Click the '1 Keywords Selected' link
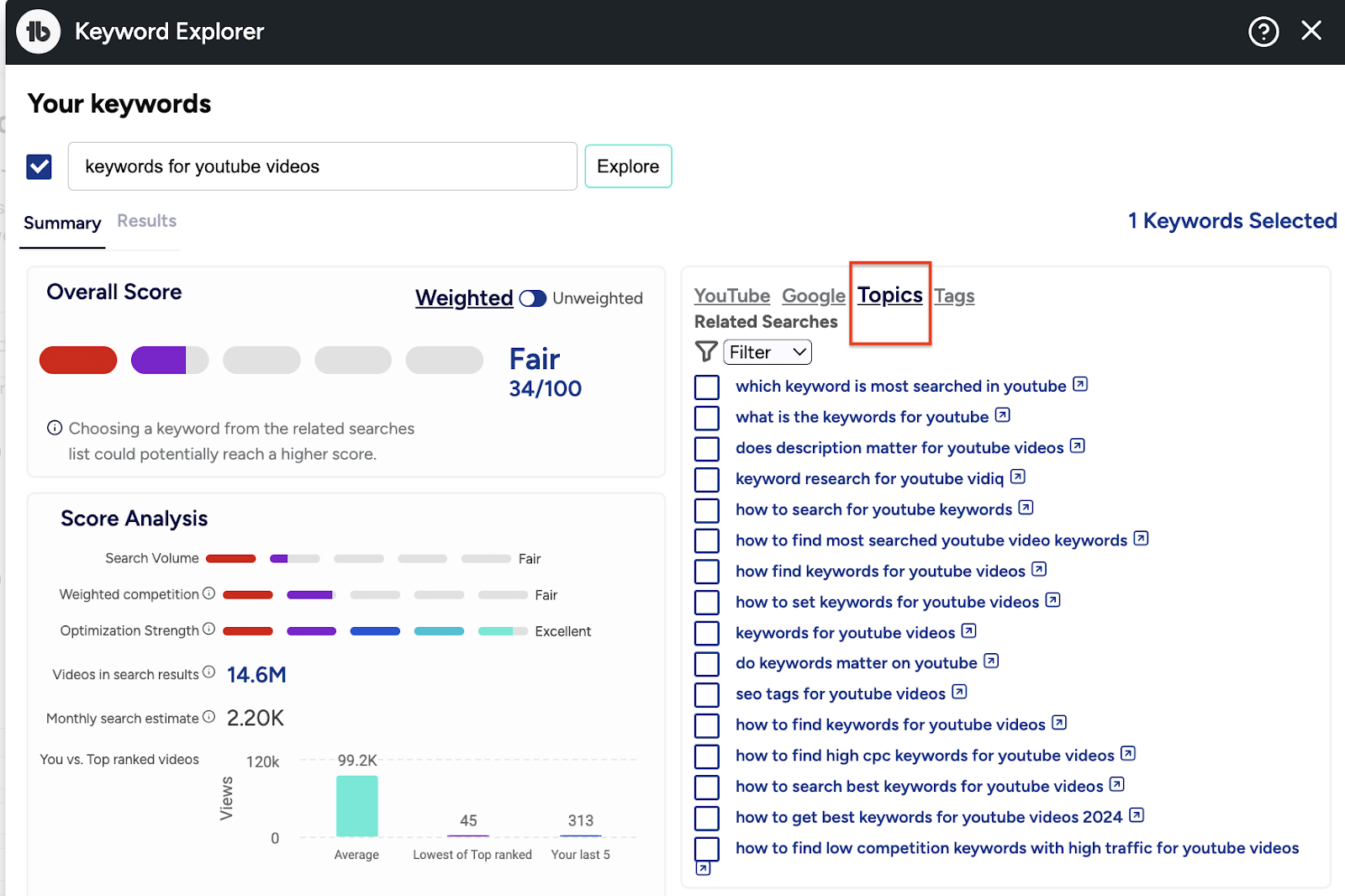Screen dimensions: 1345x896 pos(1232,221)
